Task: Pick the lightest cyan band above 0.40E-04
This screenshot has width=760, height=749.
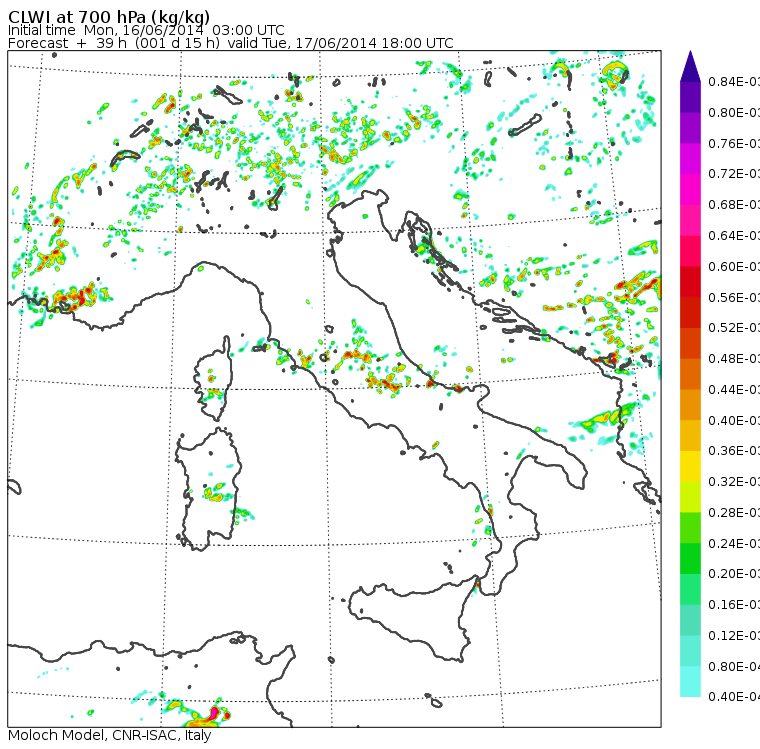Action: point(690,681)
